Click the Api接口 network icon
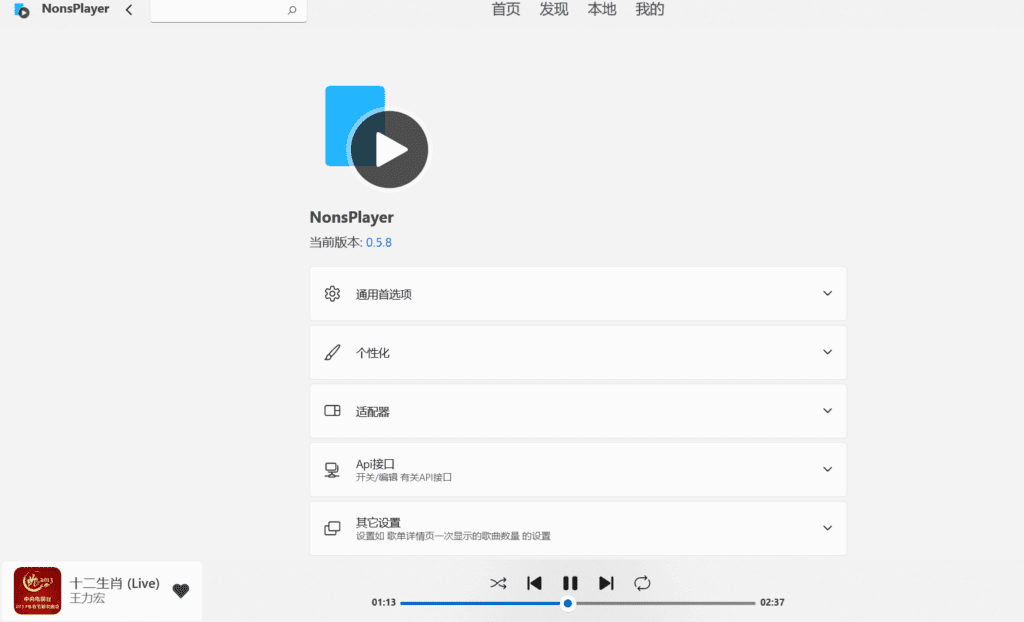The image size is (1024, 622). pos(332,470)
